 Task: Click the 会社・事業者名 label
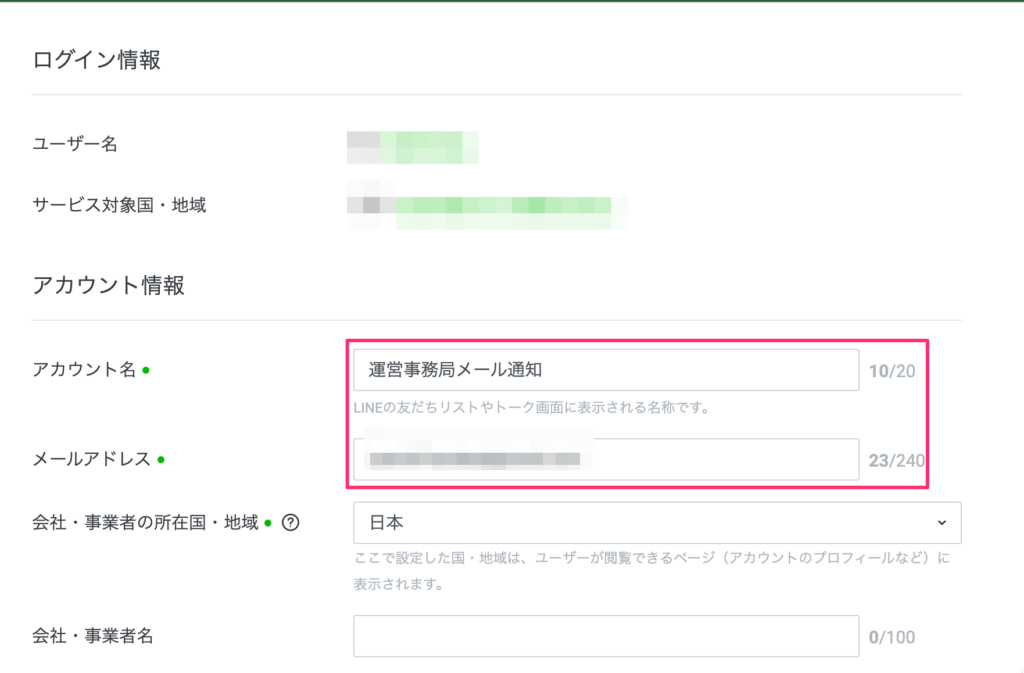[x=92, y=635]
